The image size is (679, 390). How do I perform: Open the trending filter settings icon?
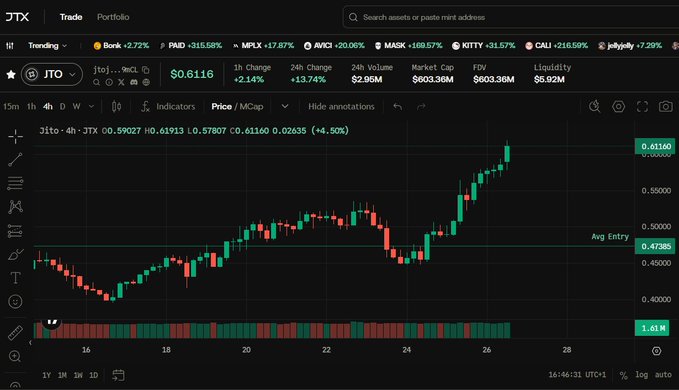click(x=10, y=45)
